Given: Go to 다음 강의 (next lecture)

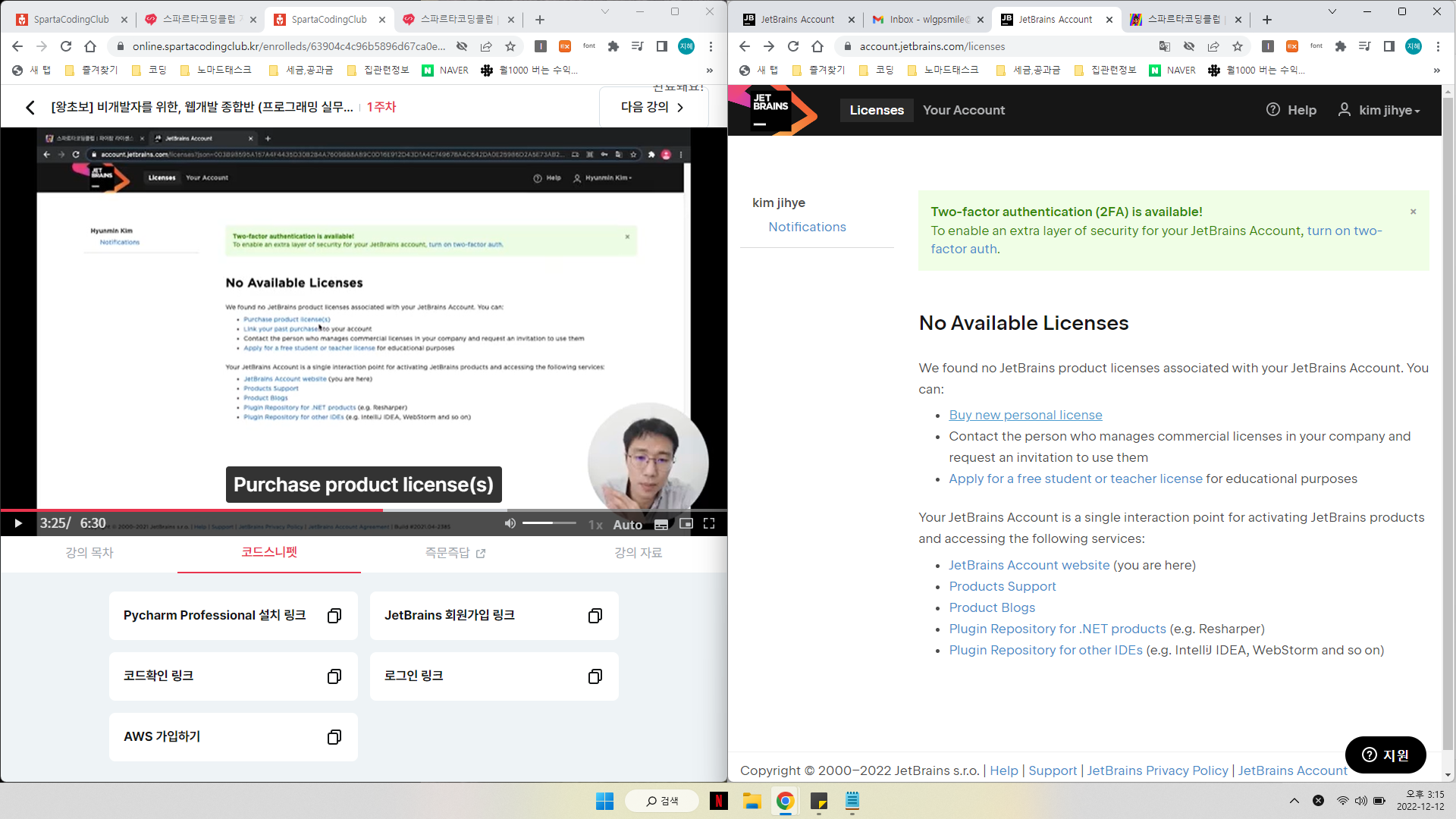Looking at the screenshot, I should click(653, 107).
